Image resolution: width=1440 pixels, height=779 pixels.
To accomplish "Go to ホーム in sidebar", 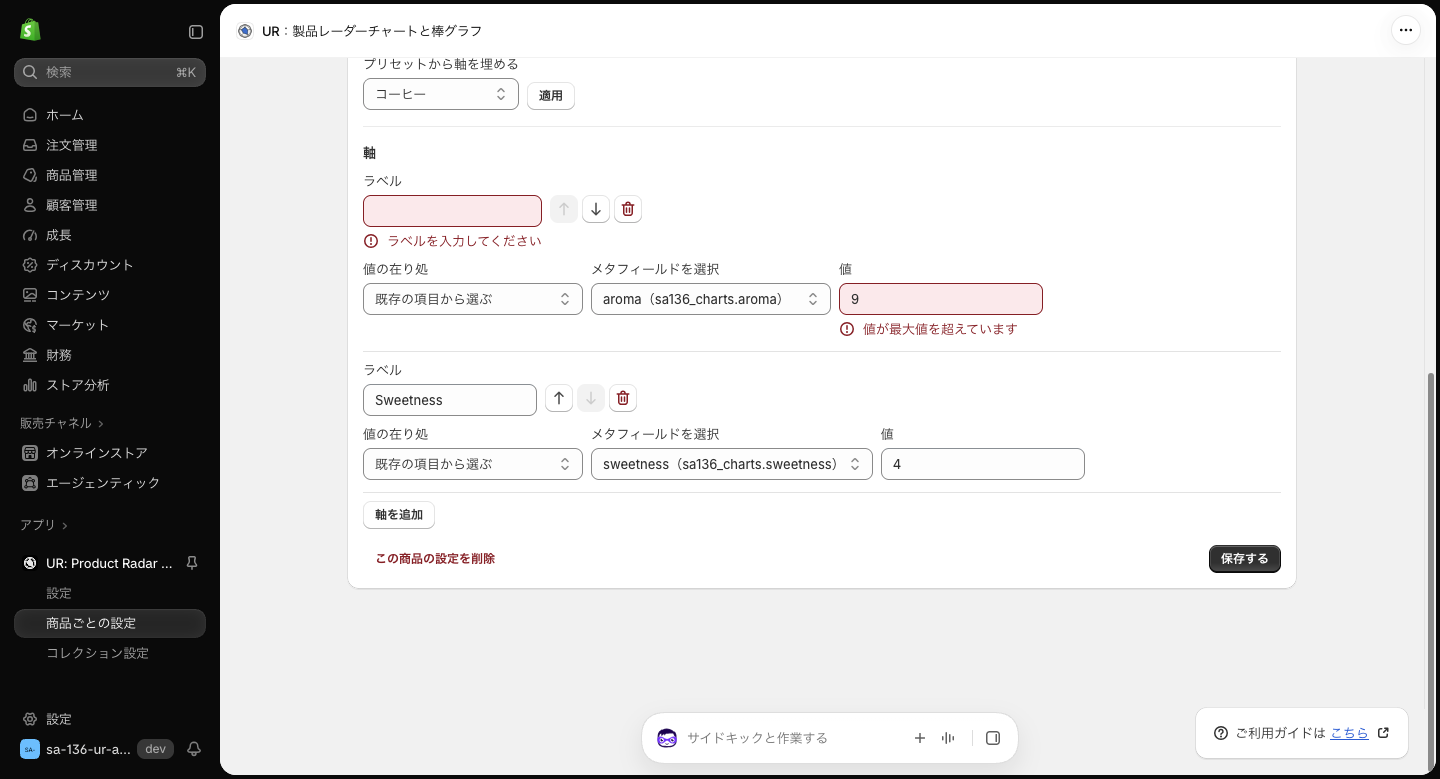I will click(110, 115).
